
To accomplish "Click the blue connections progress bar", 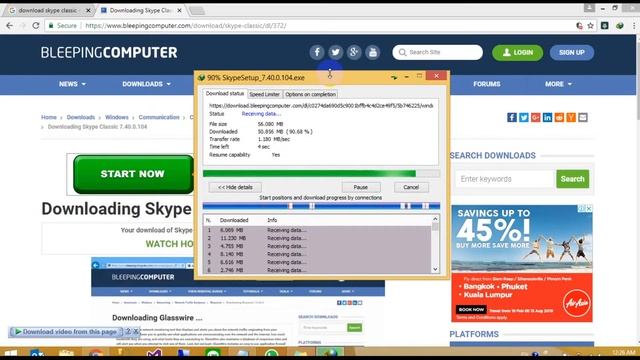I will coord(321,206).
